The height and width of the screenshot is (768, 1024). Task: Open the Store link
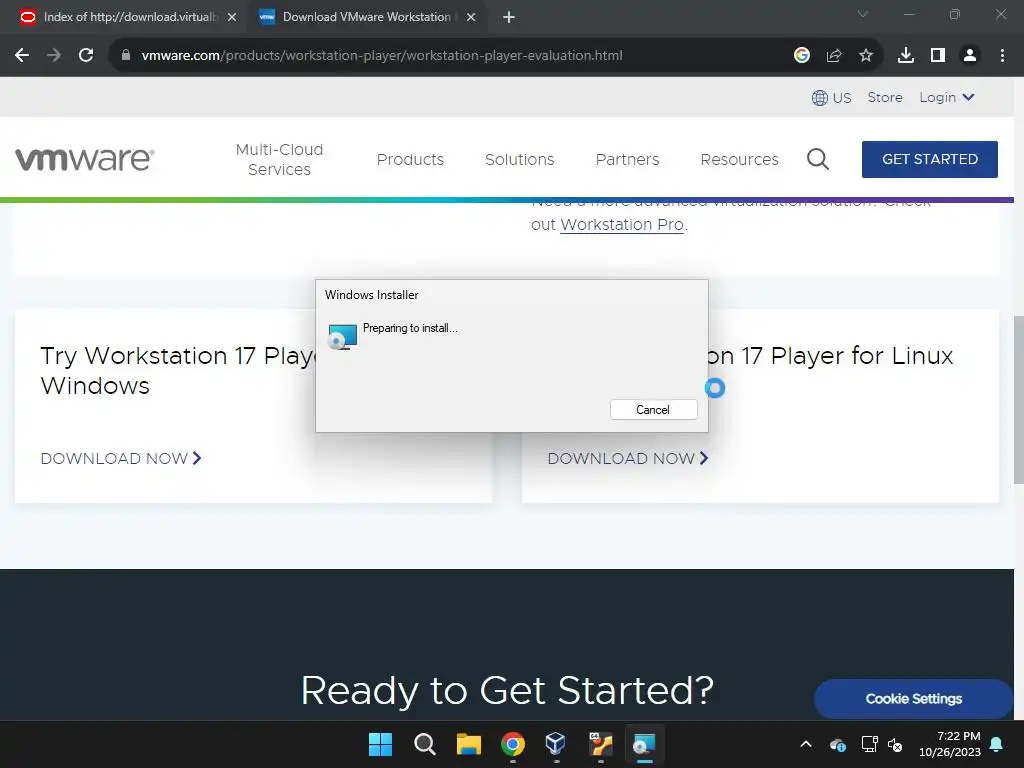click(x=885, y=97)
